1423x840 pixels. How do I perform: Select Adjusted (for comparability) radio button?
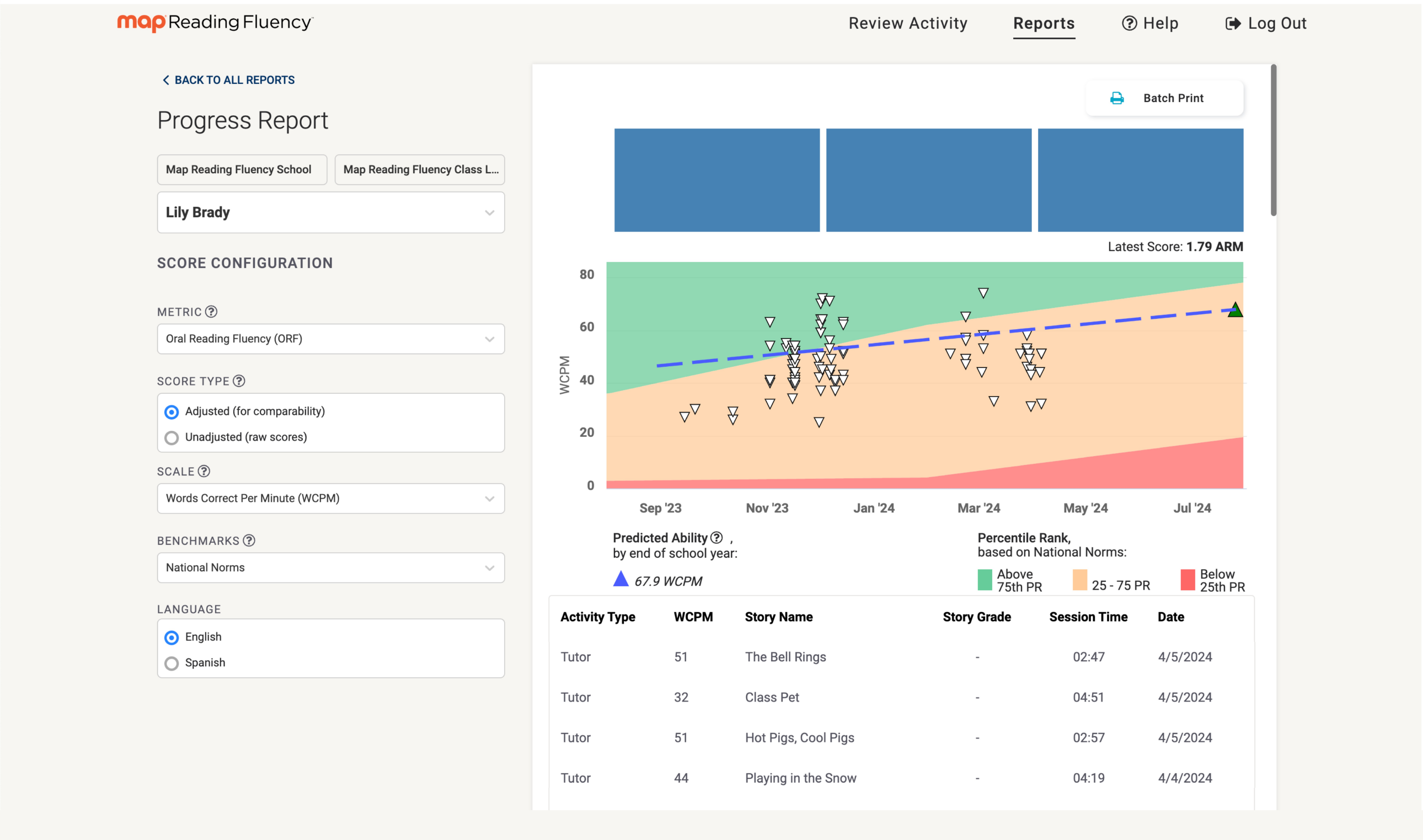pos(172,411)
